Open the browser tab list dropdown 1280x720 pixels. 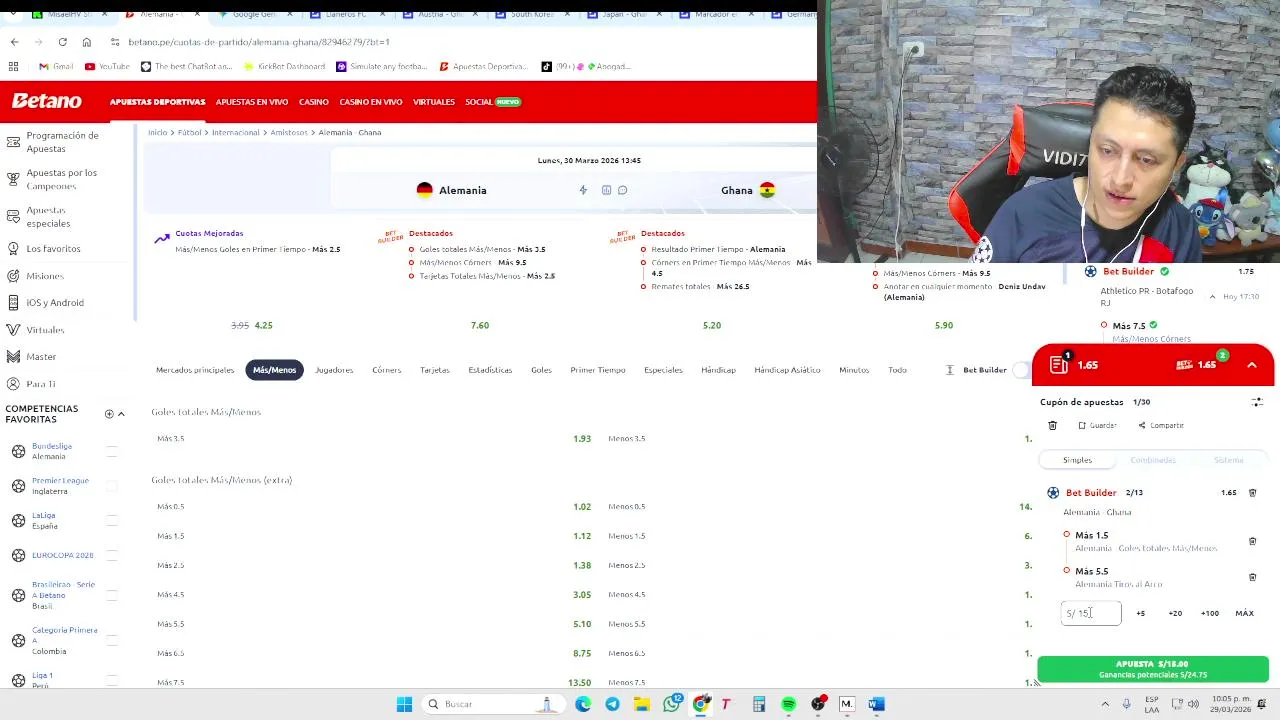point(14,15)
